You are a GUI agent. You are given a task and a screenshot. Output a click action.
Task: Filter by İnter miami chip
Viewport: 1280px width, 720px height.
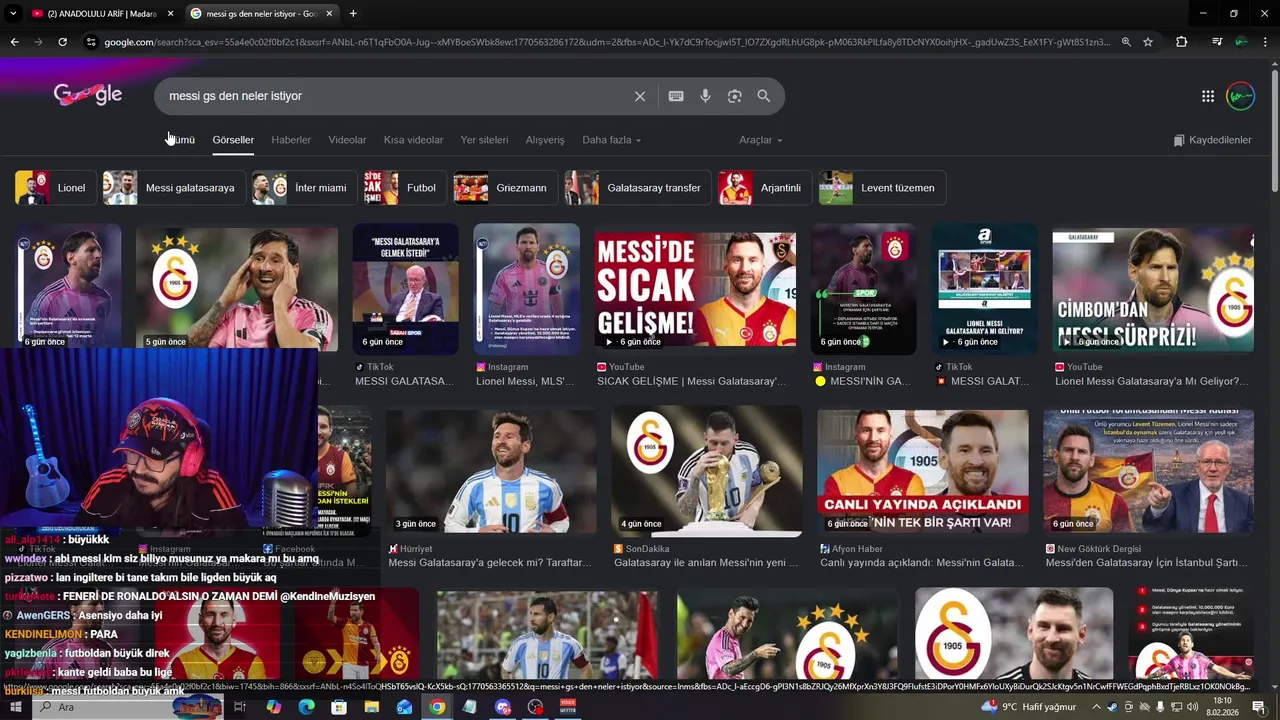305,188
